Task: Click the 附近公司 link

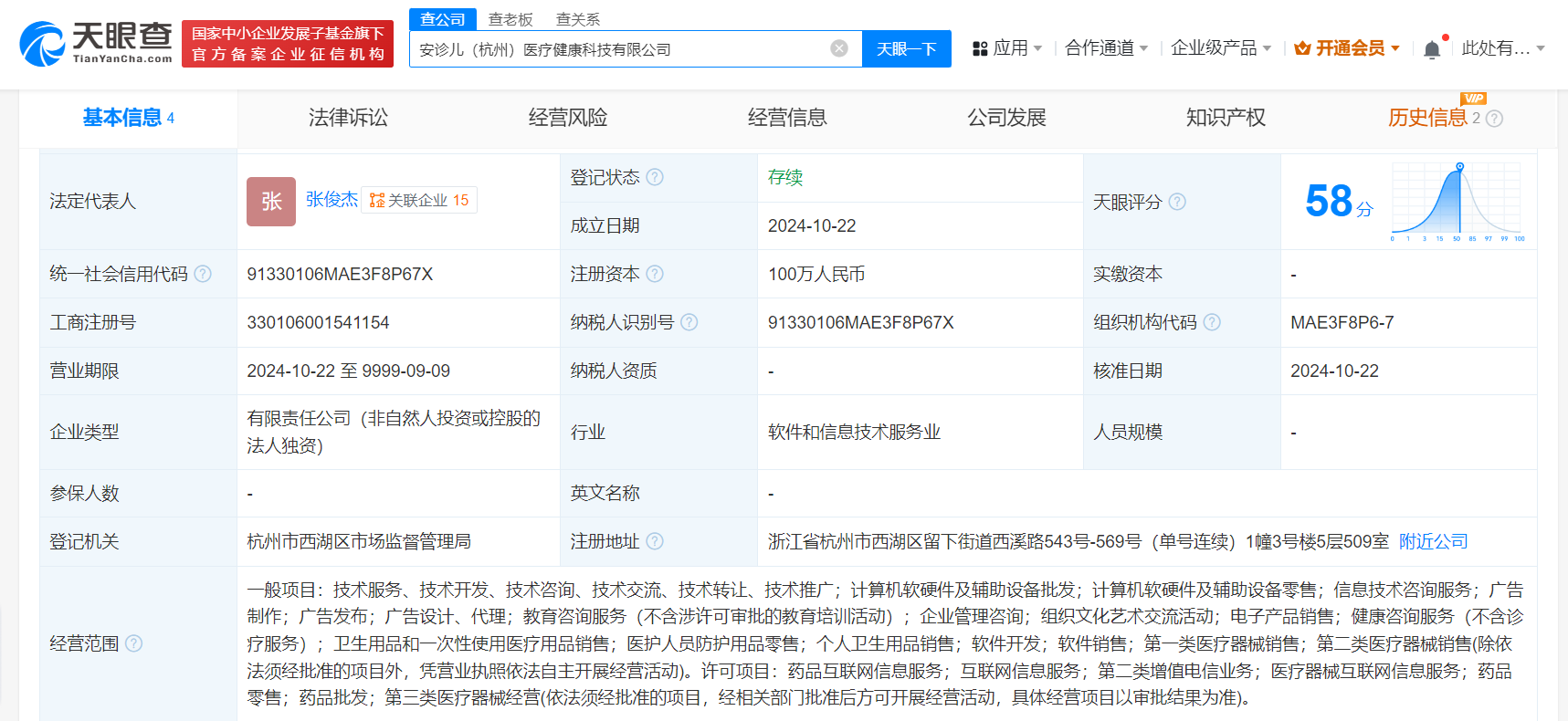Action: tap(1434, 541)
